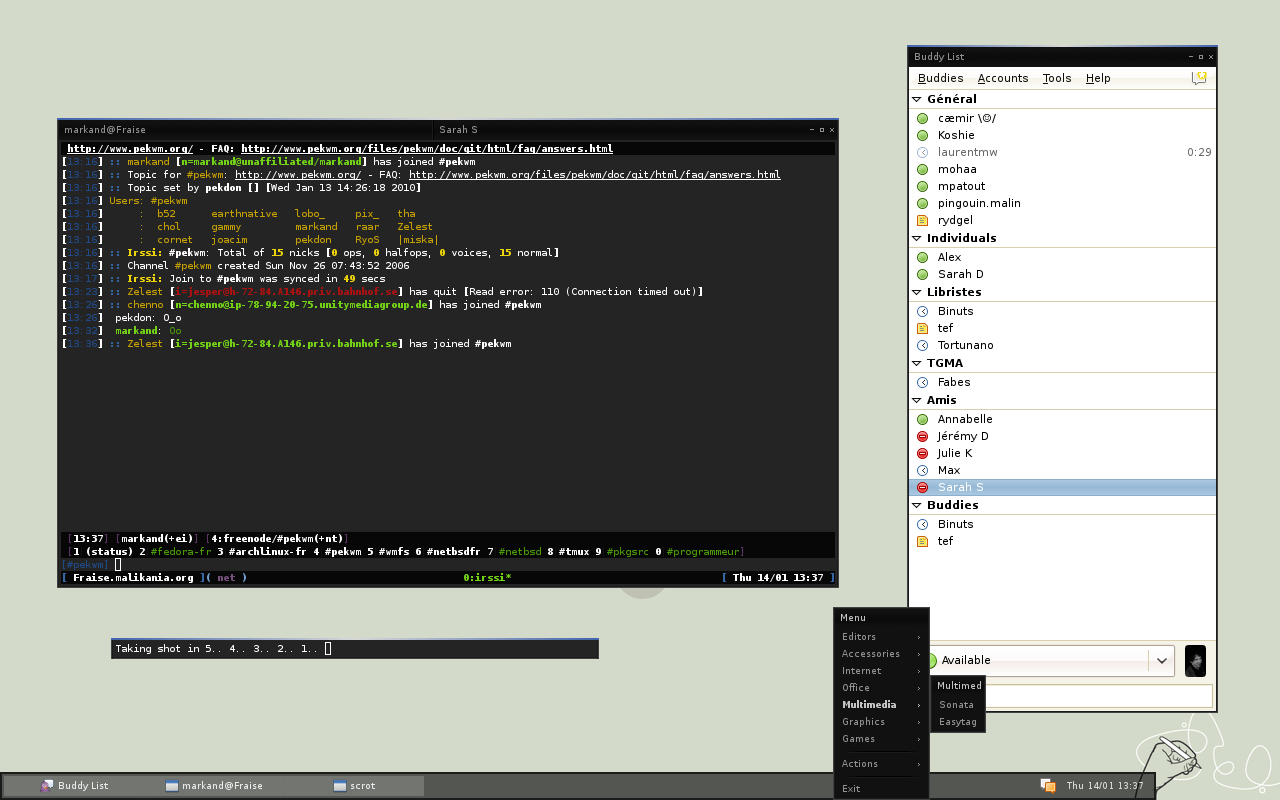1280x800 pixels.
Task: Click pingouin.malin's green status icon
Action: tap(922, 203)
